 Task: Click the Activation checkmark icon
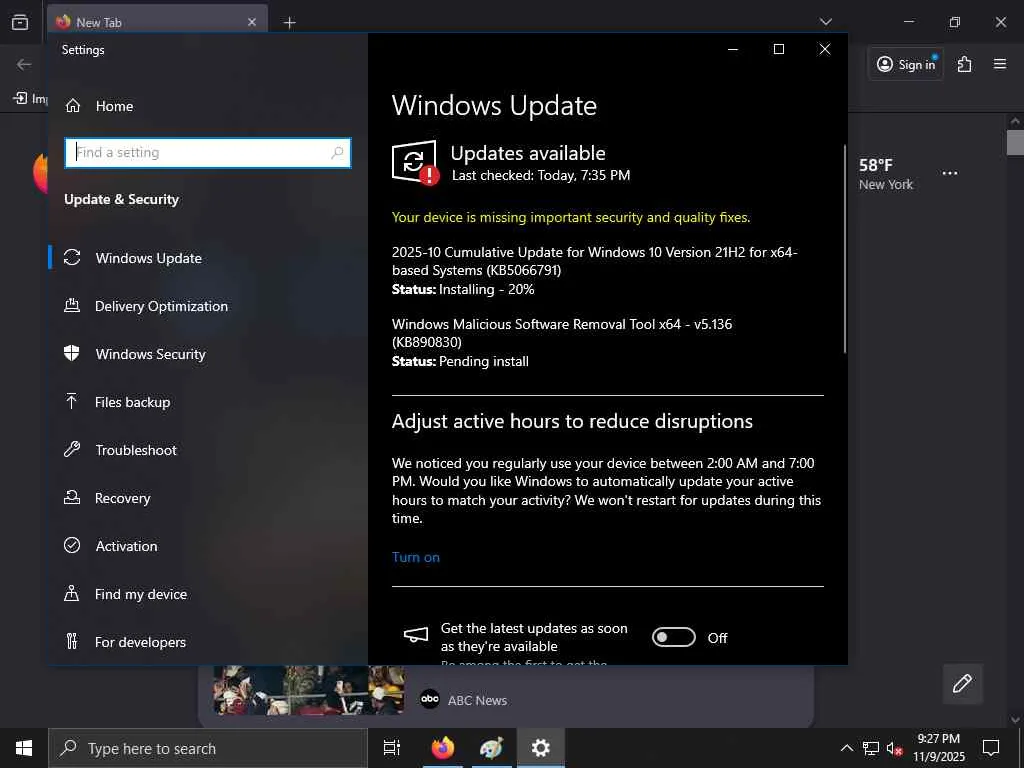[72, 545]
